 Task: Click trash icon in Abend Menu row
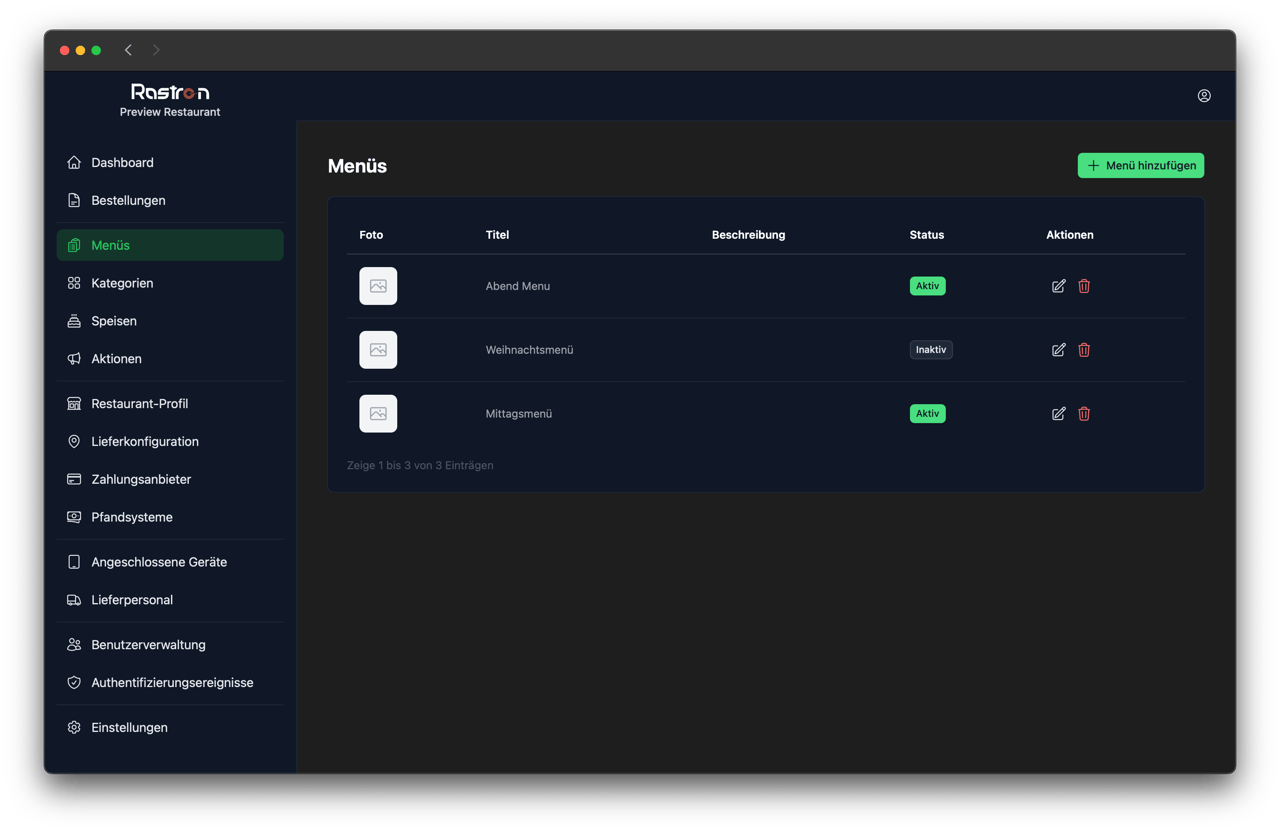click(1084, 286)
